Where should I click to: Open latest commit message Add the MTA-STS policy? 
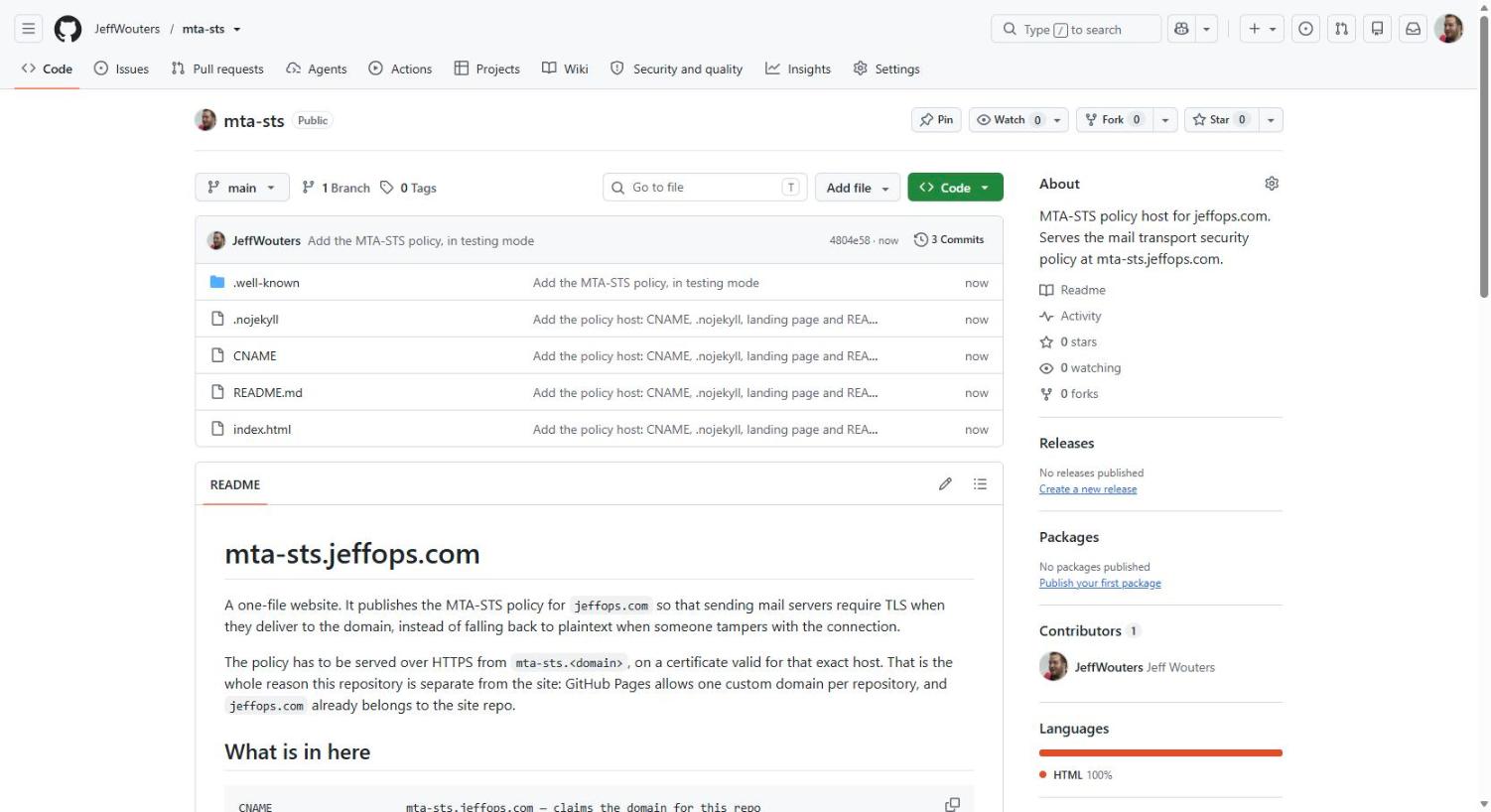point(421,240)
